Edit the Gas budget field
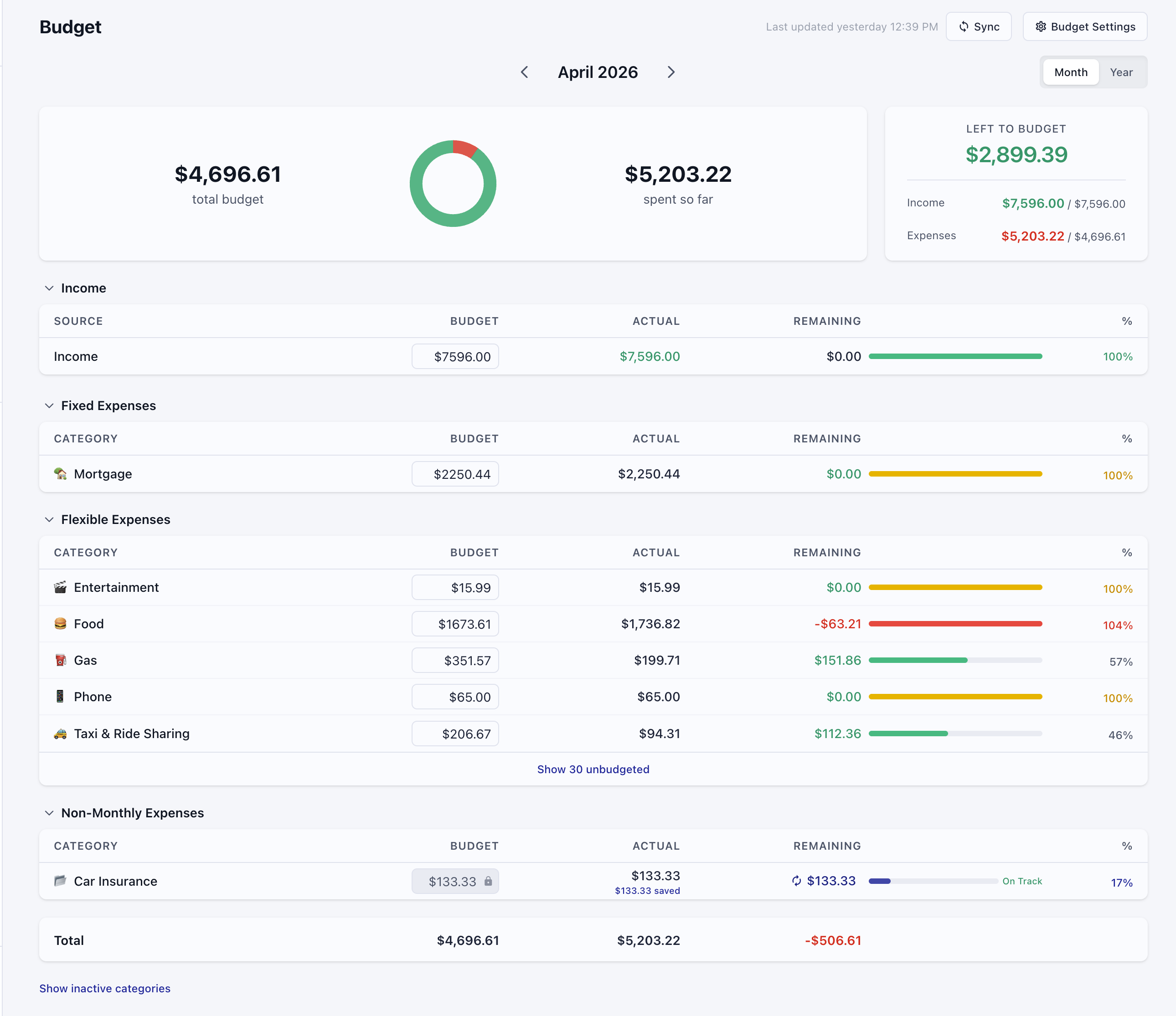 point(455,660)
